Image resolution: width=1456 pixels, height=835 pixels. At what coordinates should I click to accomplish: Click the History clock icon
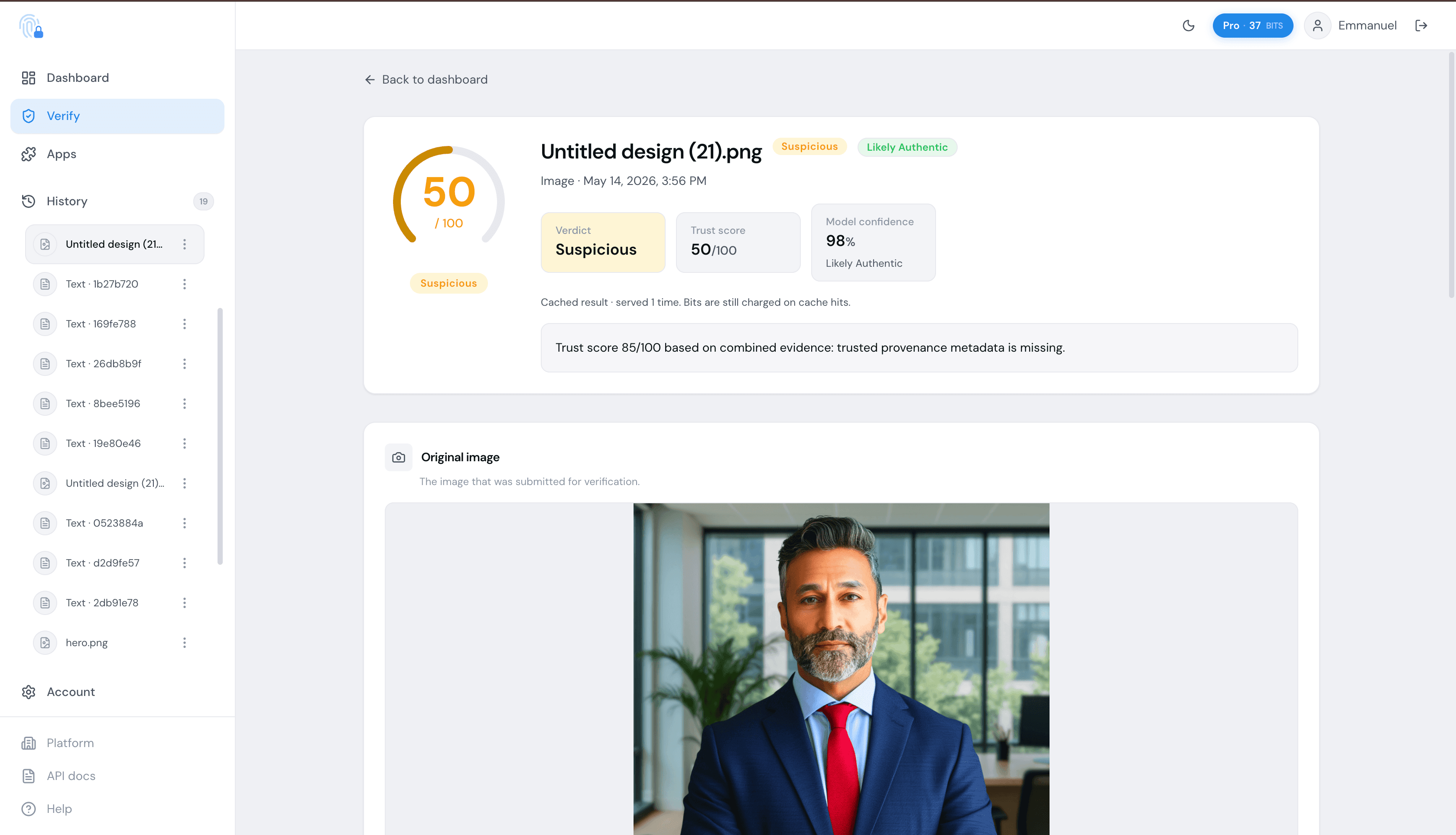29,201
